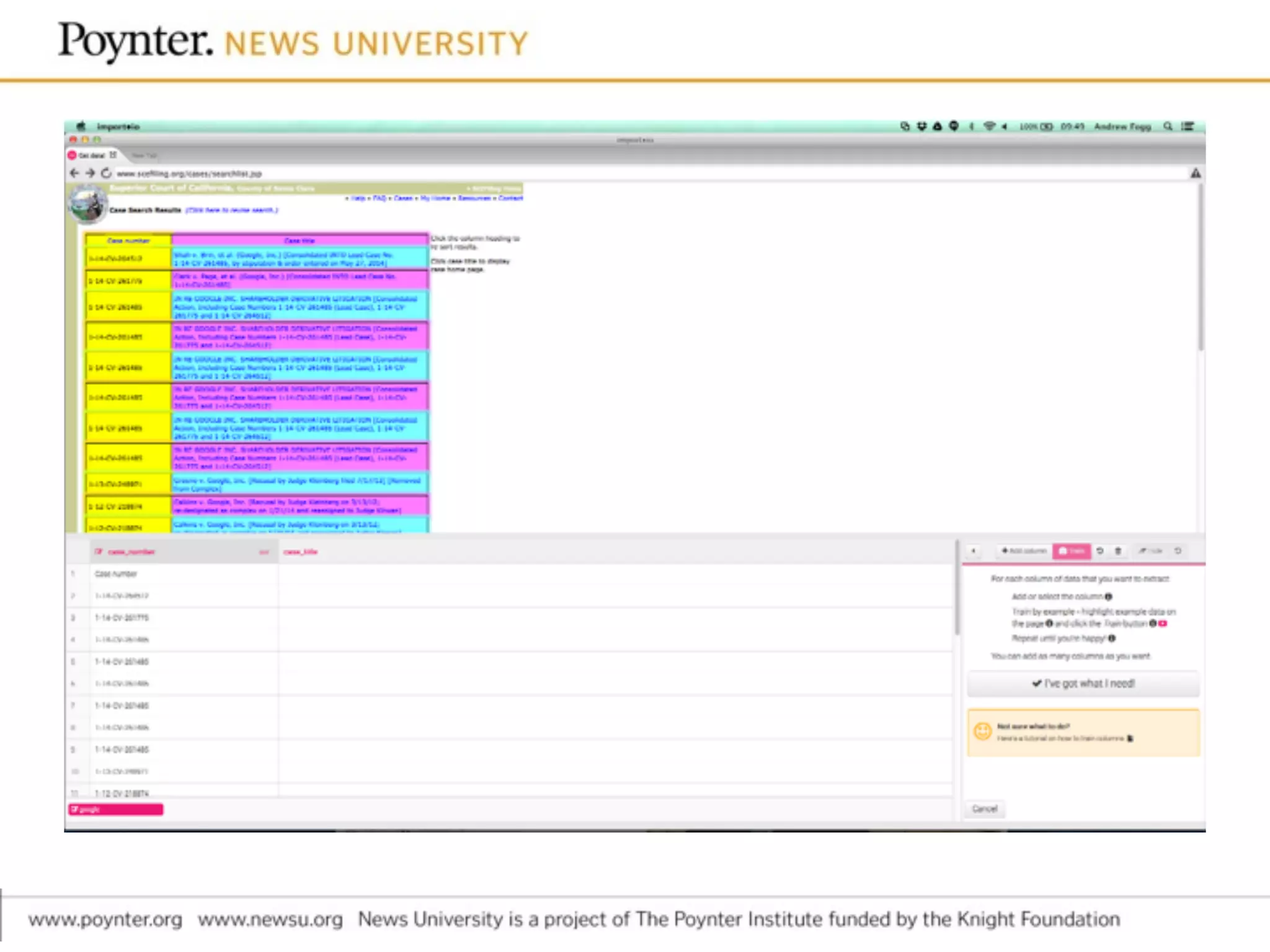This screenshot has height=952, width=1270.
Task: Switch to the New Tab browser tab
Action: pyautogui.click(x=144, y=156)
